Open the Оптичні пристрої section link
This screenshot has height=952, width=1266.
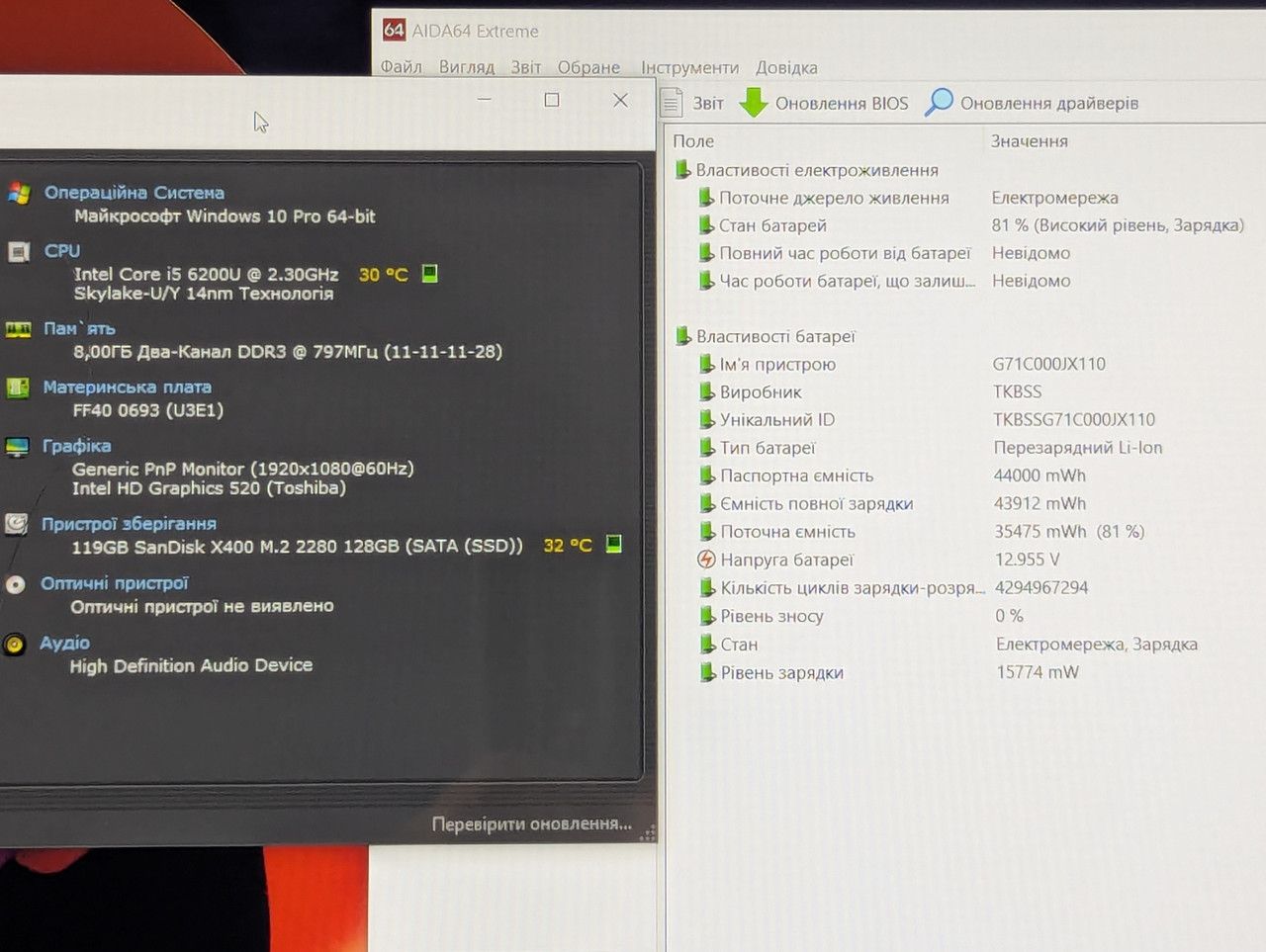114,583
